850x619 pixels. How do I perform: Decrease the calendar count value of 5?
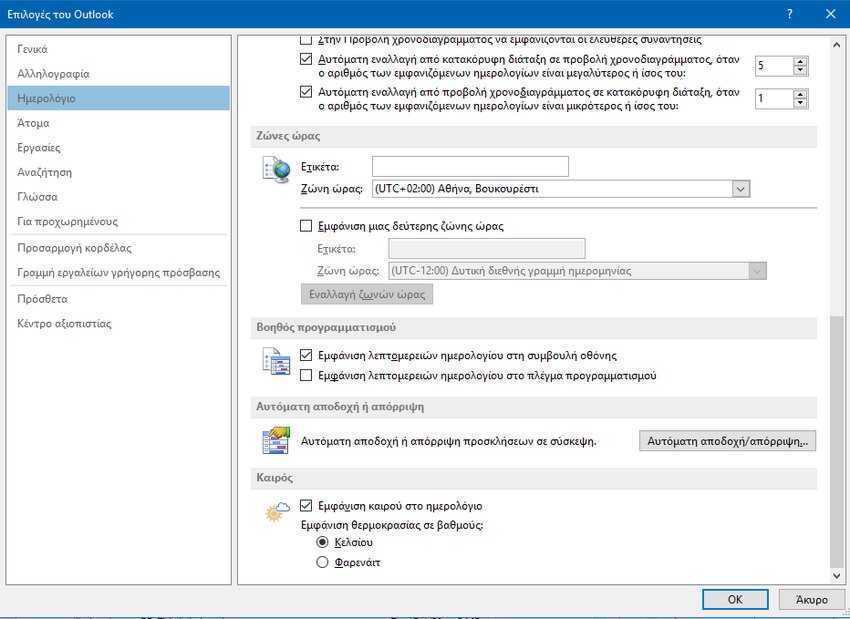800,70
